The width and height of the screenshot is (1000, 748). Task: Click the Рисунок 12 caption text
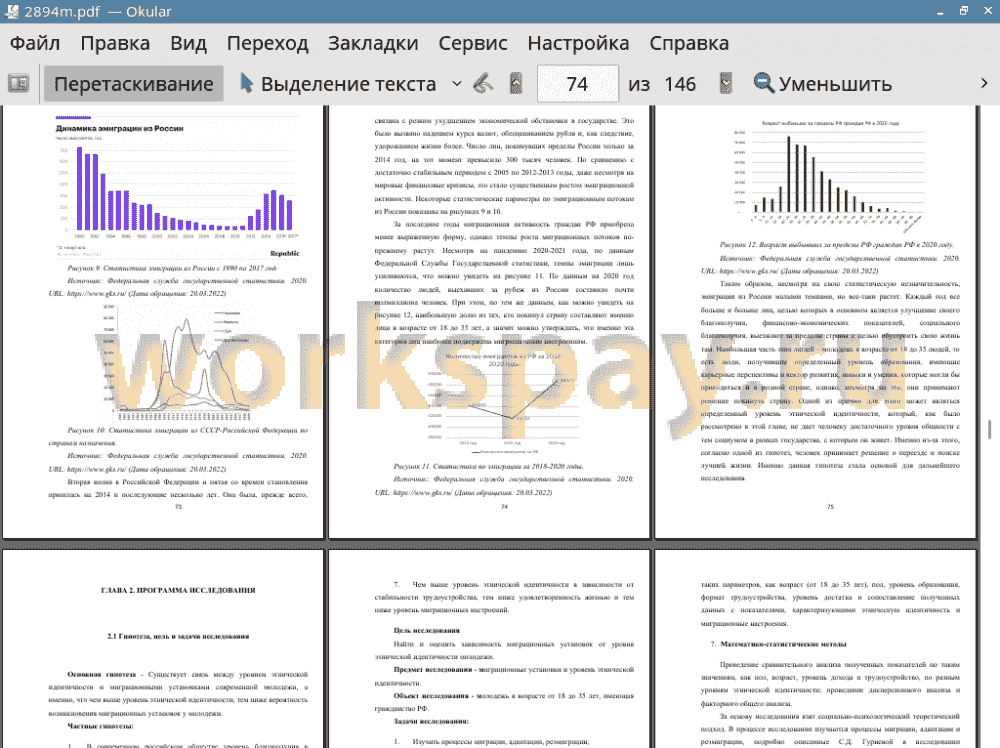[x=837, y=244]
